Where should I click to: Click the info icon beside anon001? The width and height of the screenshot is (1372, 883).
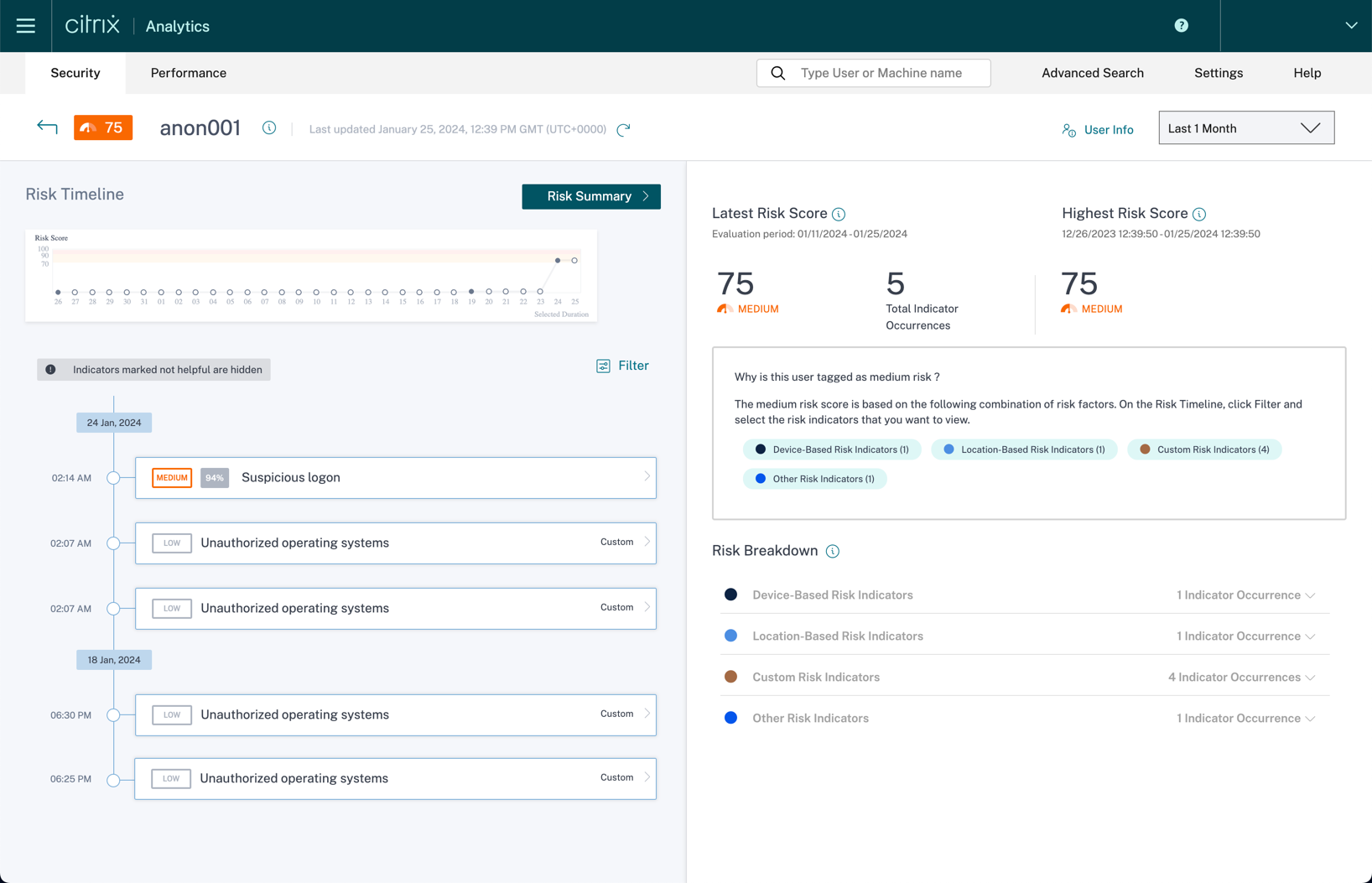269,127
